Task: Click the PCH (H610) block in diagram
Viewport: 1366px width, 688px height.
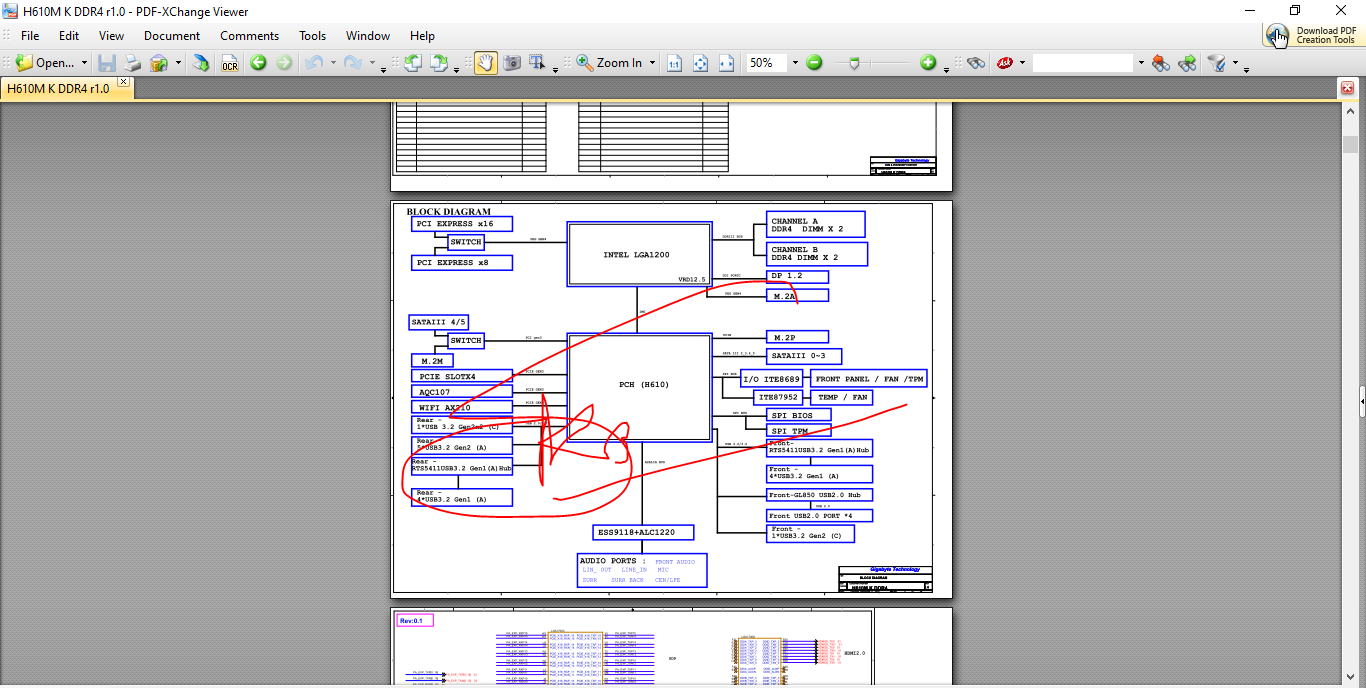Action: [640, 386]
